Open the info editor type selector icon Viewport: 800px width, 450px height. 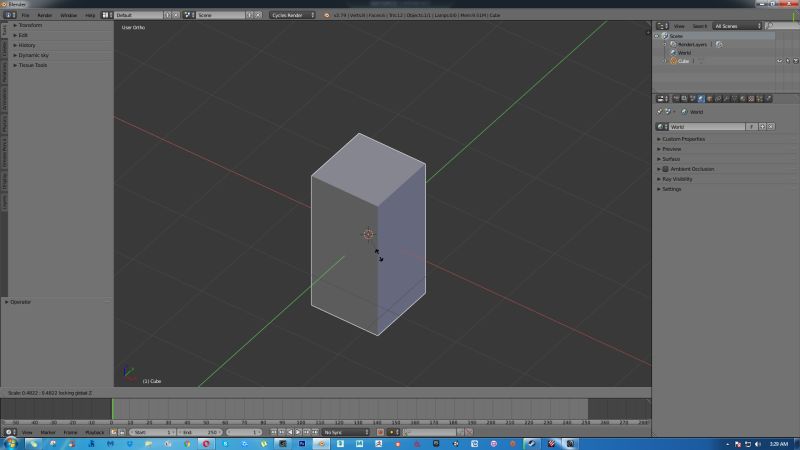(x=10, y=15)
